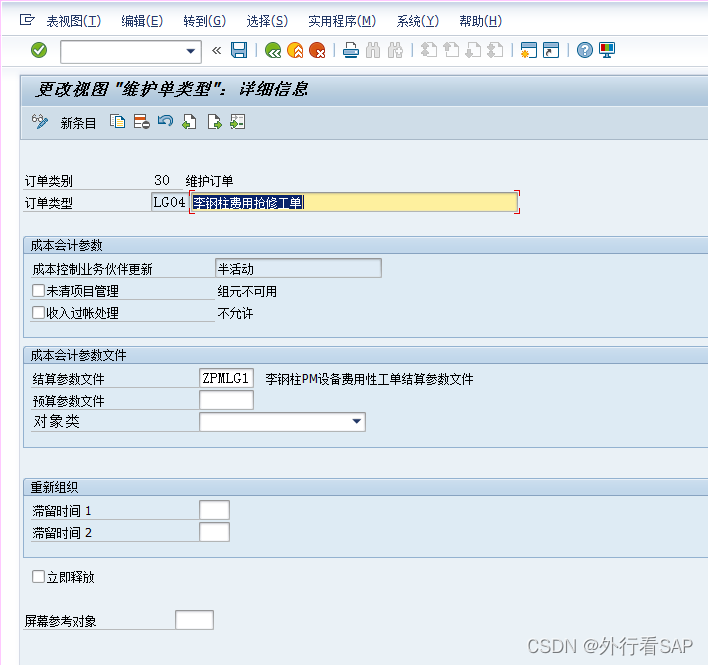Click the order type description field

(x=354, y=202)
